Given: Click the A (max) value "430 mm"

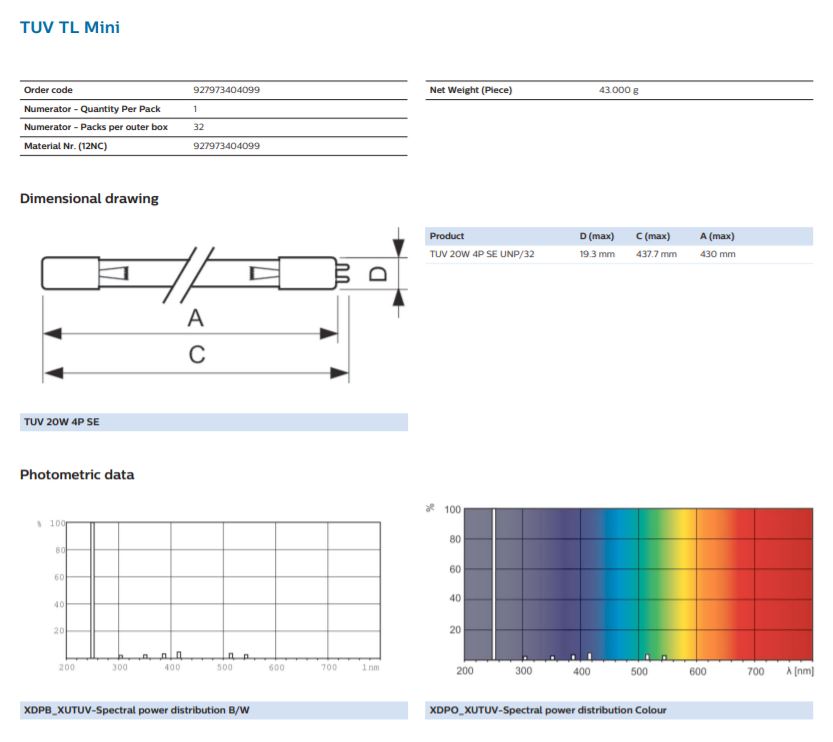Looking at the screenshot, I should (718, 254).
